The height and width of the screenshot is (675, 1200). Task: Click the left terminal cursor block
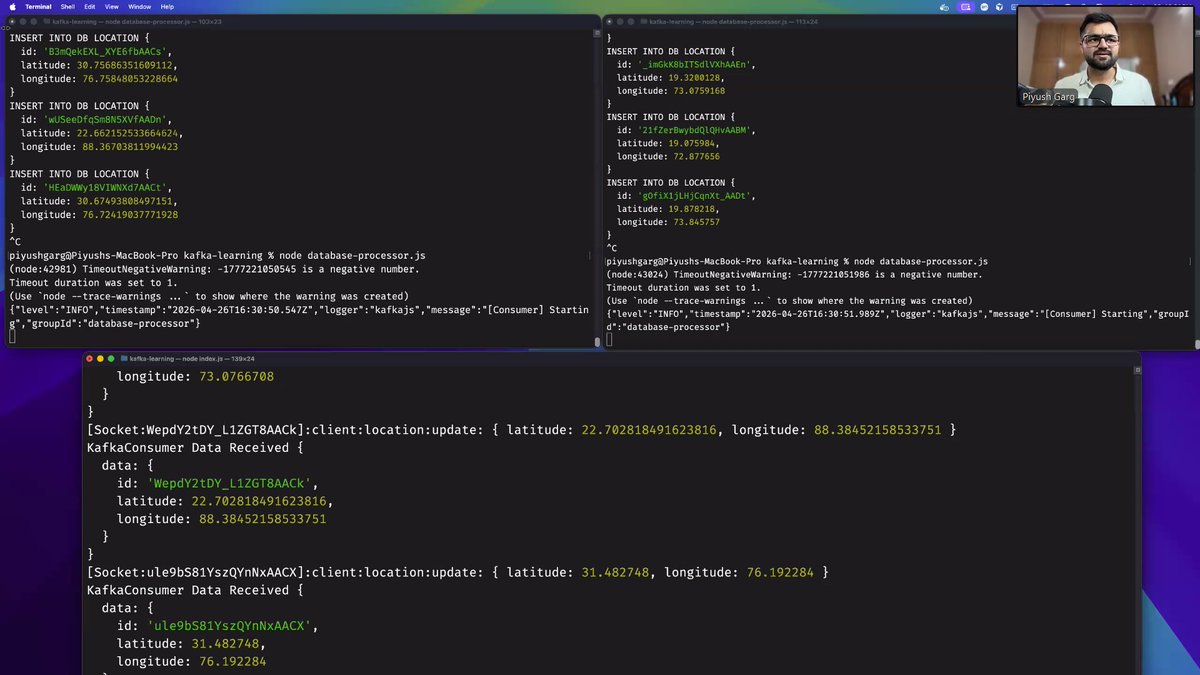click(x=12, y=337)
